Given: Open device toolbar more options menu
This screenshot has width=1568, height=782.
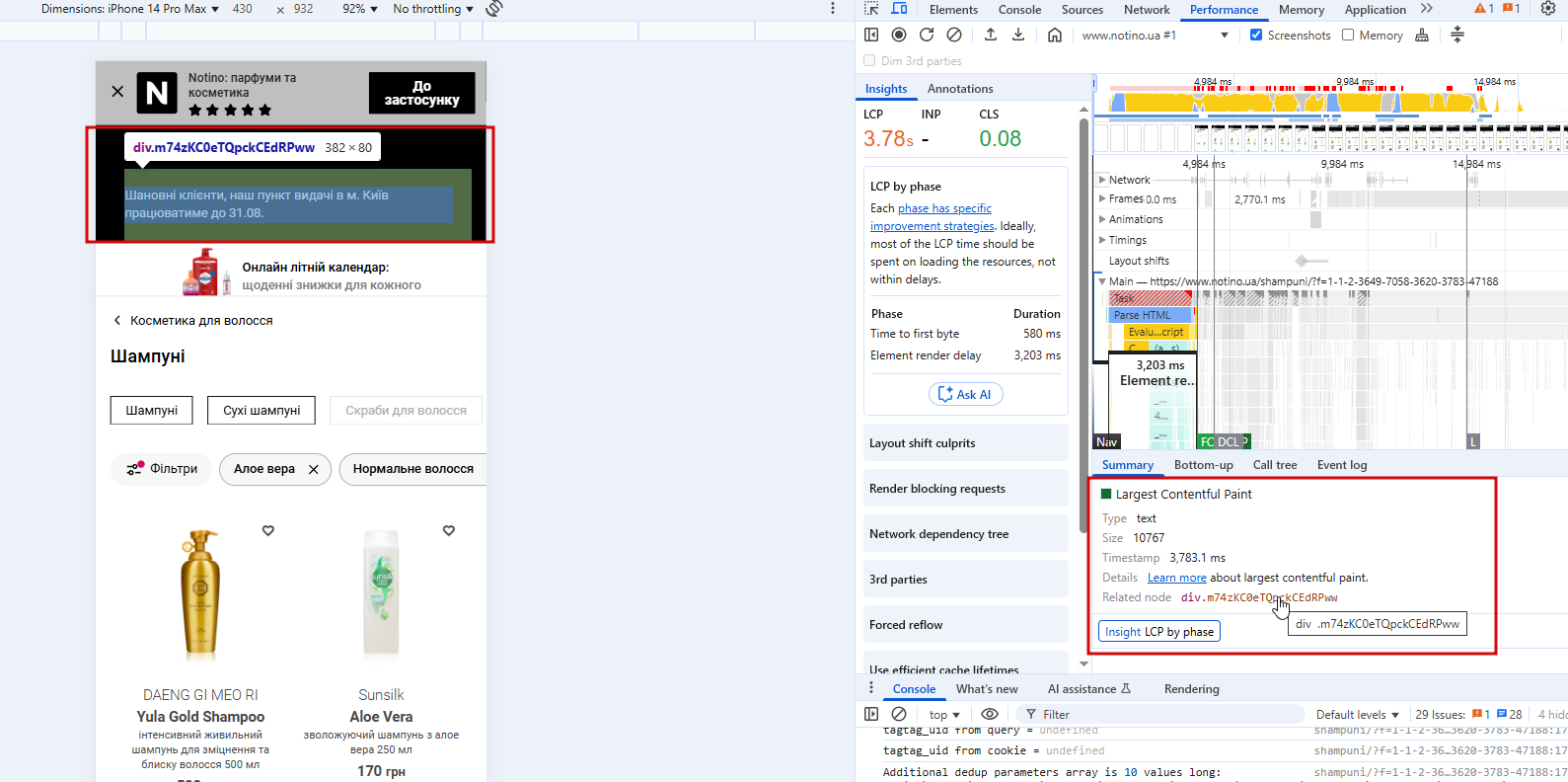Looking at the screenshot, I should 833,9.
